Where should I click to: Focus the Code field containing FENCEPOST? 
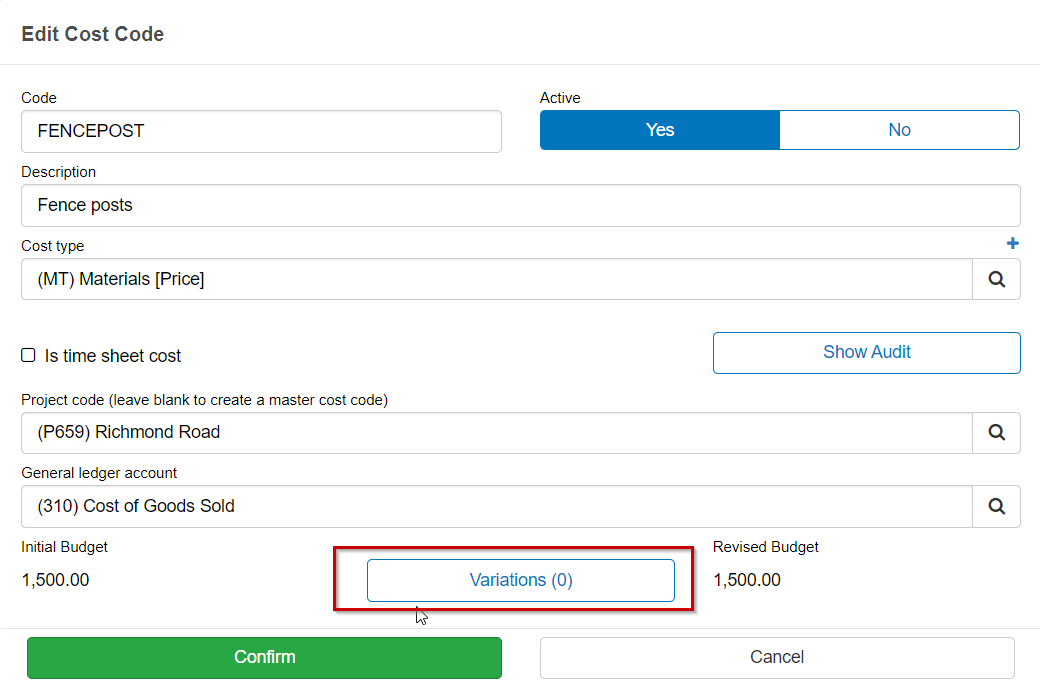261,132
